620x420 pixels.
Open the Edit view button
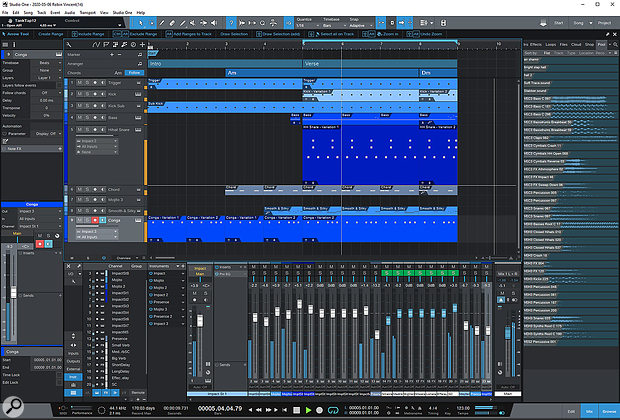click(x=571, y=412)
